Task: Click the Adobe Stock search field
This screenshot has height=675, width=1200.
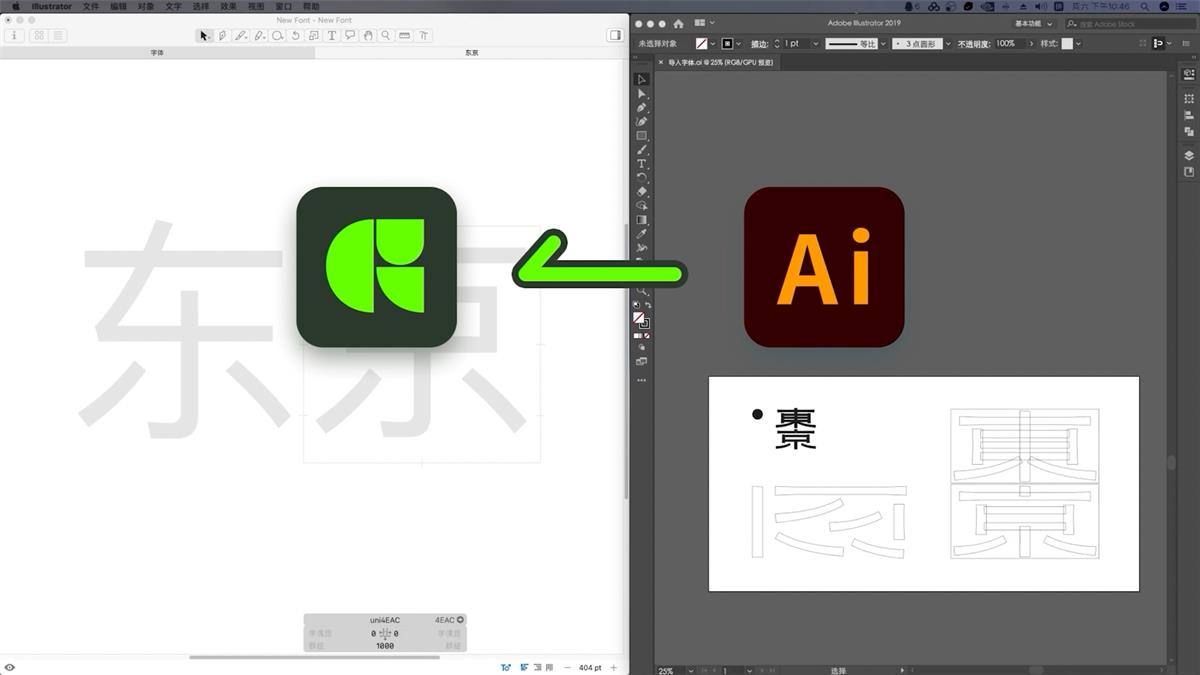Action: [x=1130, y=23]
